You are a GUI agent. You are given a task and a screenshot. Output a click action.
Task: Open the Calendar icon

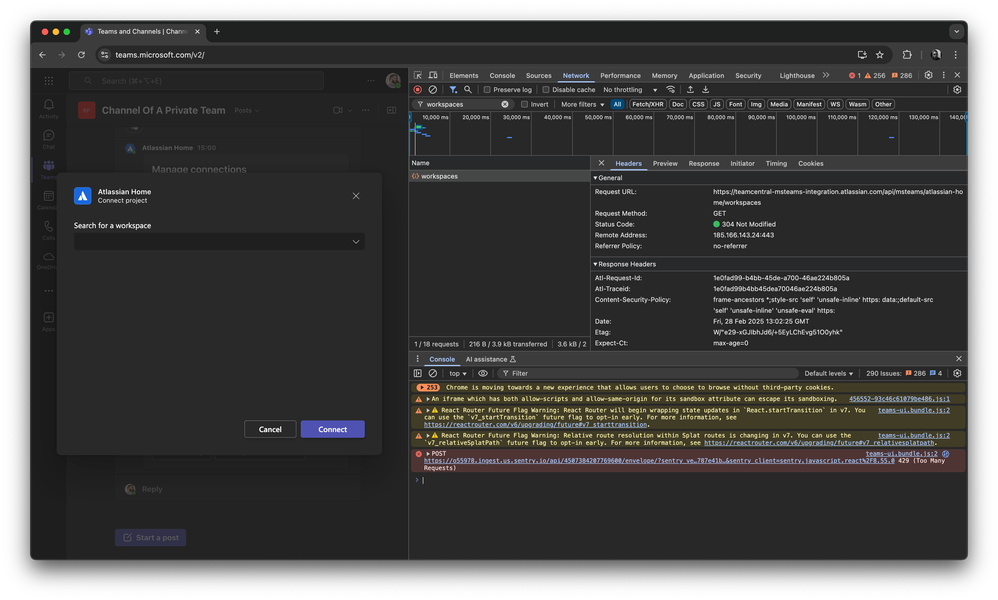click(x=48, y=193)
